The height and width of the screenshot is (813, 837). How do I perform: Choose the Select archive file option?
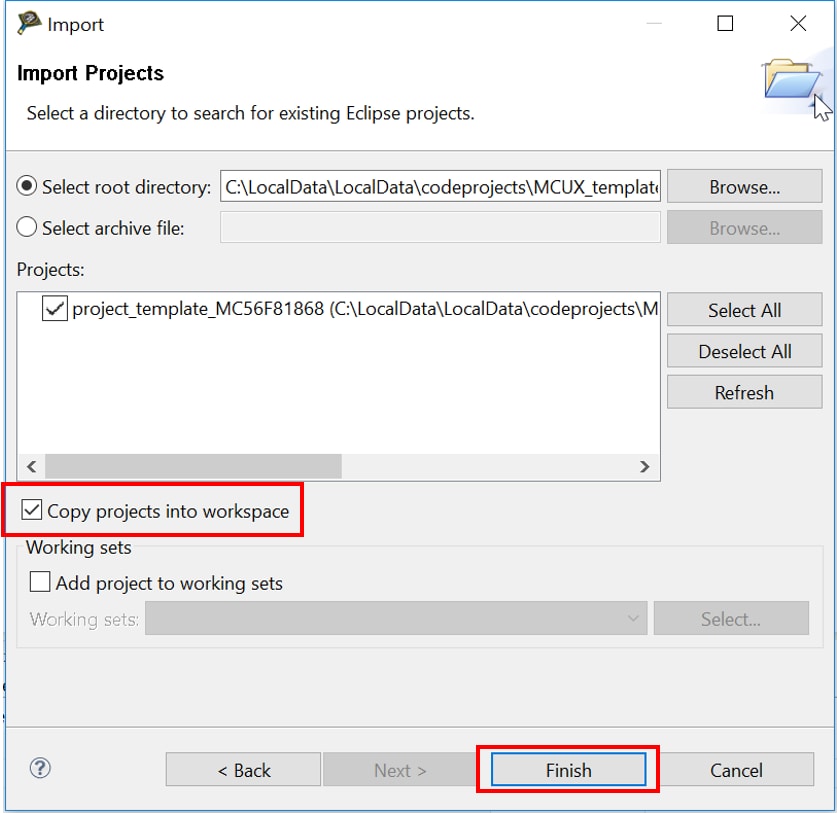pos(28,228)
